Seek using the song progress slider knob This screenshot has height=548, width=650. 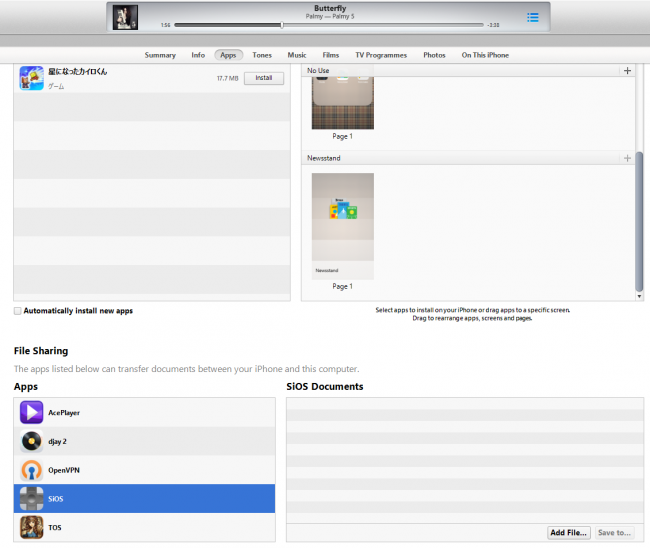(282, 25)
